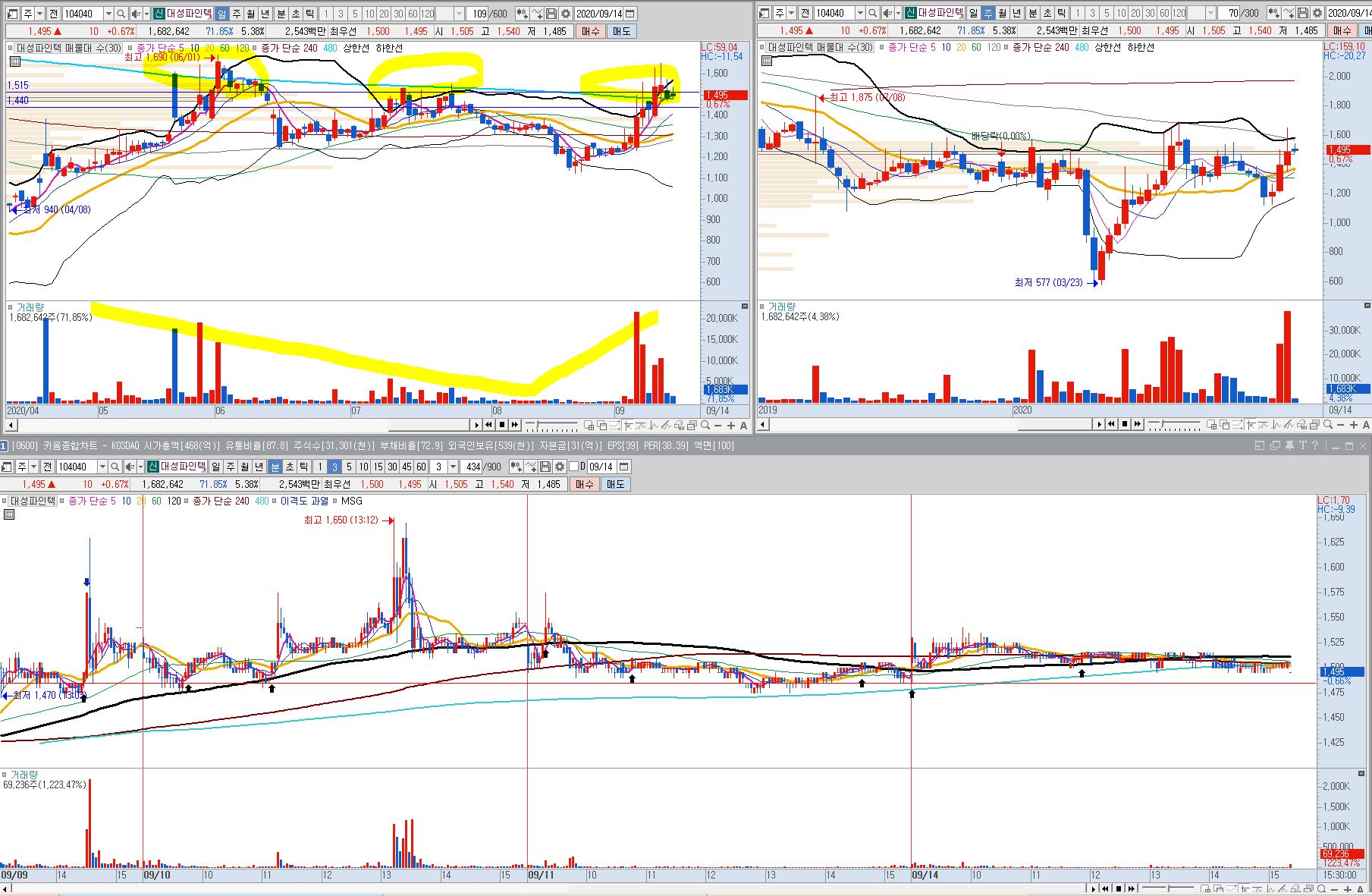Open stock code dropdown in top-right weekly chart
The width and height of the screenshot is (1372, 896).
pyautogui.click(x=860, y=13)
